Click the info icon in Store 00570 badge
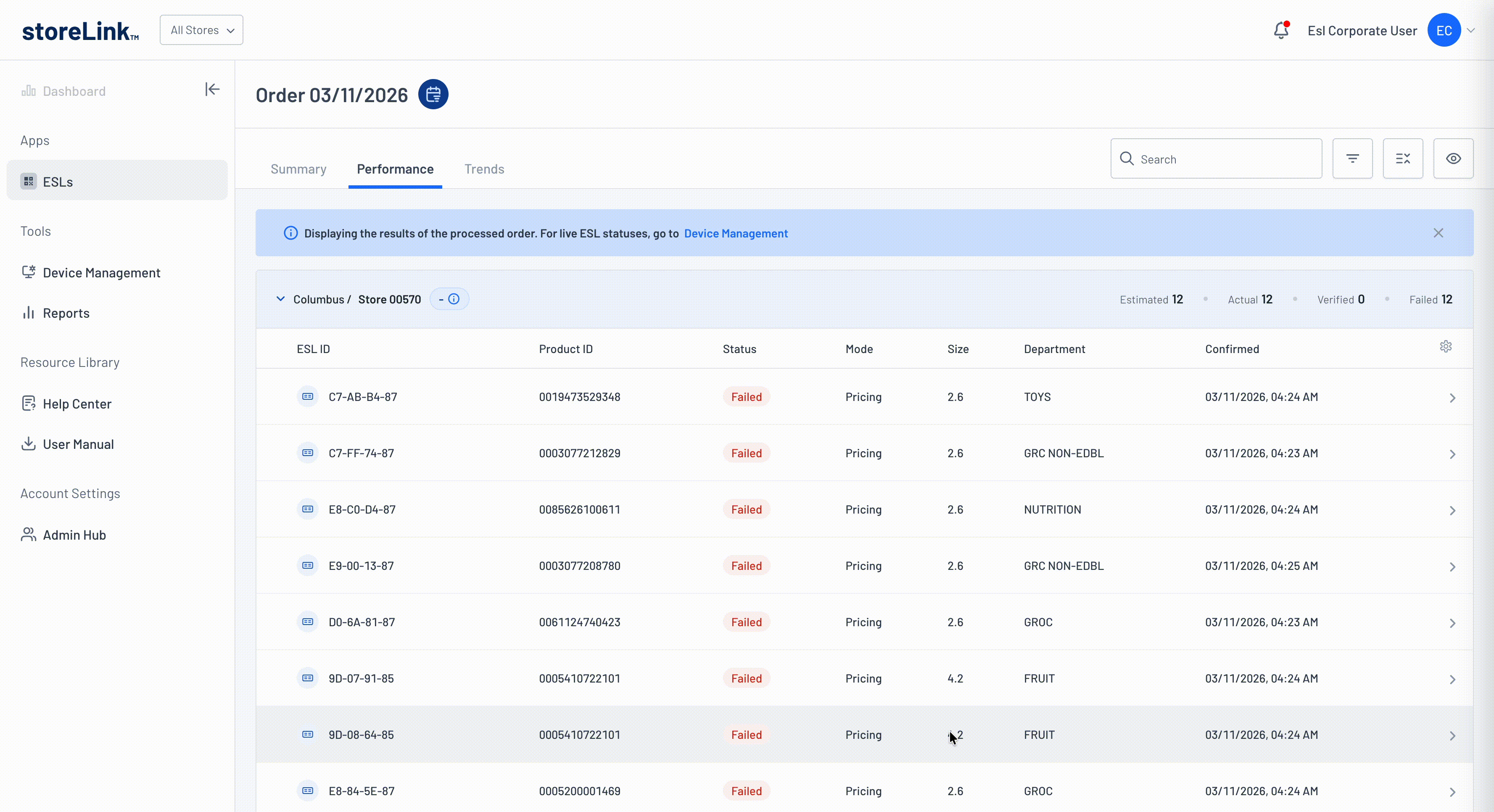 [454, 299]
